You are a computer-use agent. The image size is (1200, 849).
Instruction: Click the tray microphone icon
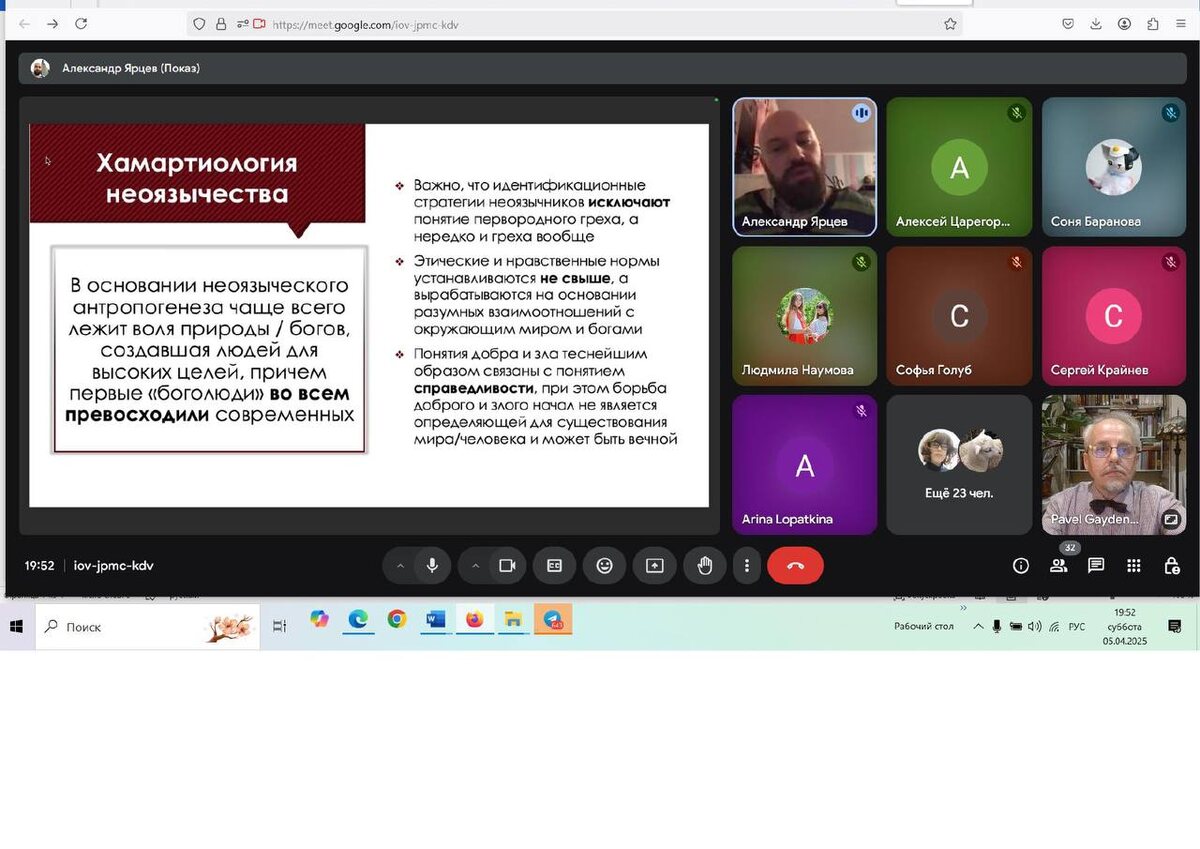tap(997, 626)
